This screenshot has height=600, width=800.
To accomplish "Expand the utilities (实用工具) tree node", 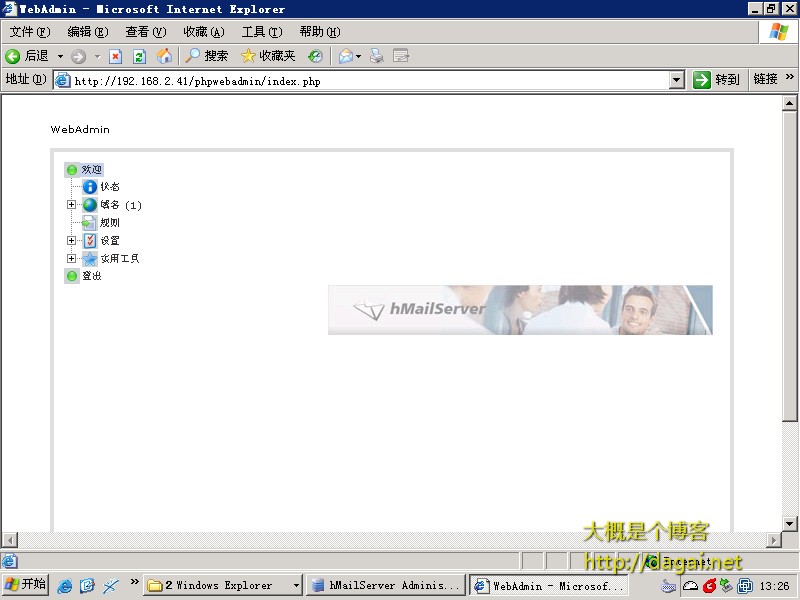I will [72, 259].
